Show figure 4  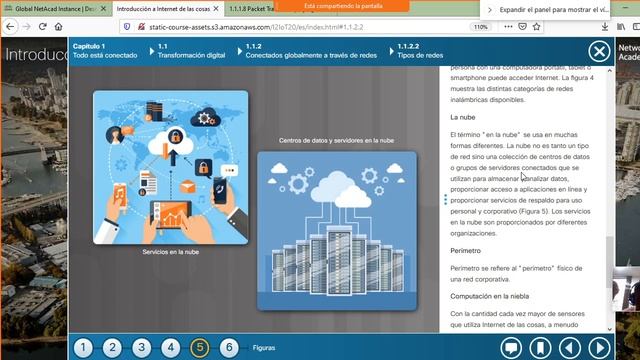pyautogui.click(x=171, y=348)
